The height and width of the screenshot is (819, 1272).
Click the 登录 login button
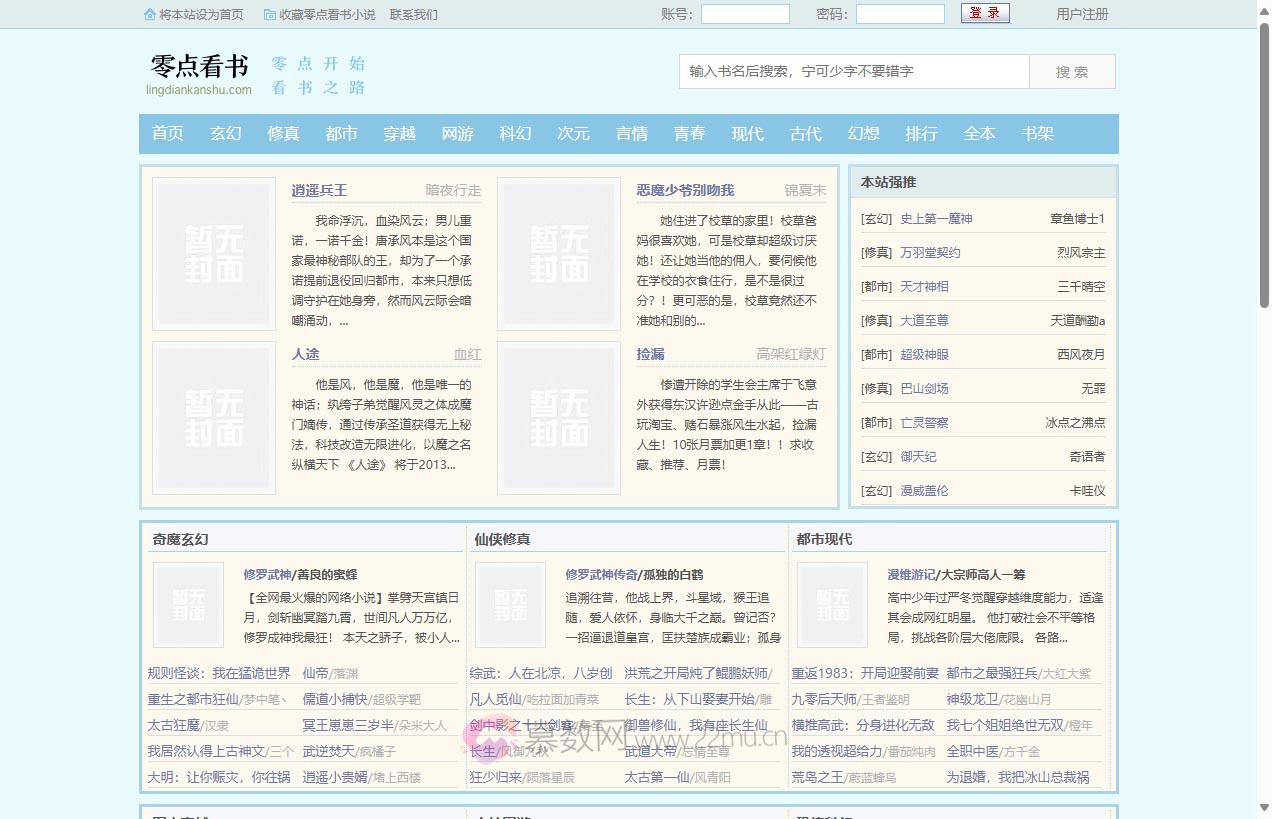(x=985, y=13)
